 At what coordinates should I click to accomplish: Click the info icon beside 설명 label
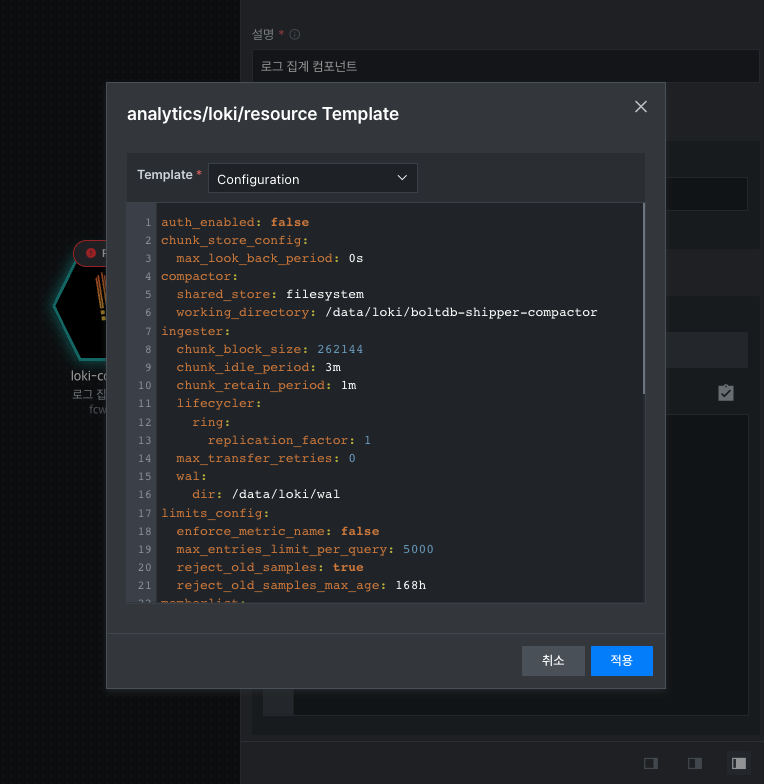click(295, 34)
